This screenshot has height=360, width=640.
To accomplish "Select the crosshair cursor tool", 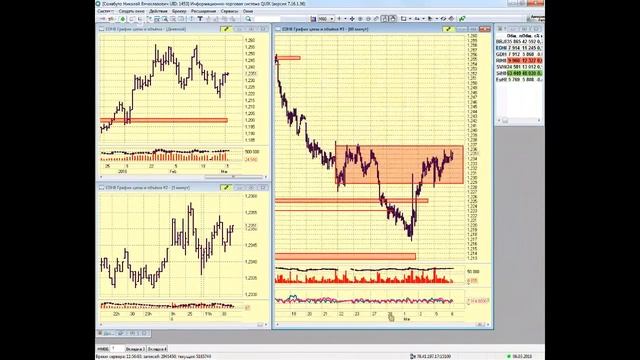I will coord(339,19).
